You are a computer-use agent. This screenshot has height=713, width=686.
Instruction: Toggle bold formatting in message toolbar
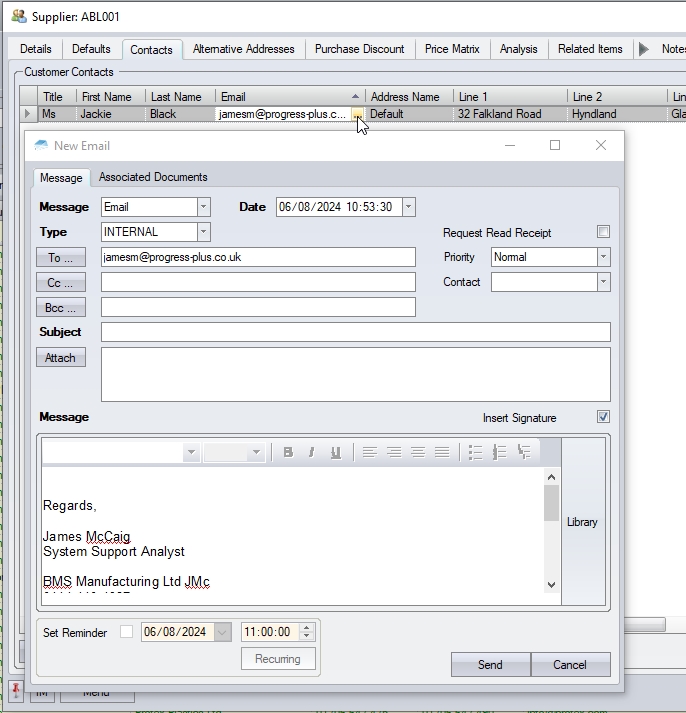pyautogui.click(x=288, y=453)
